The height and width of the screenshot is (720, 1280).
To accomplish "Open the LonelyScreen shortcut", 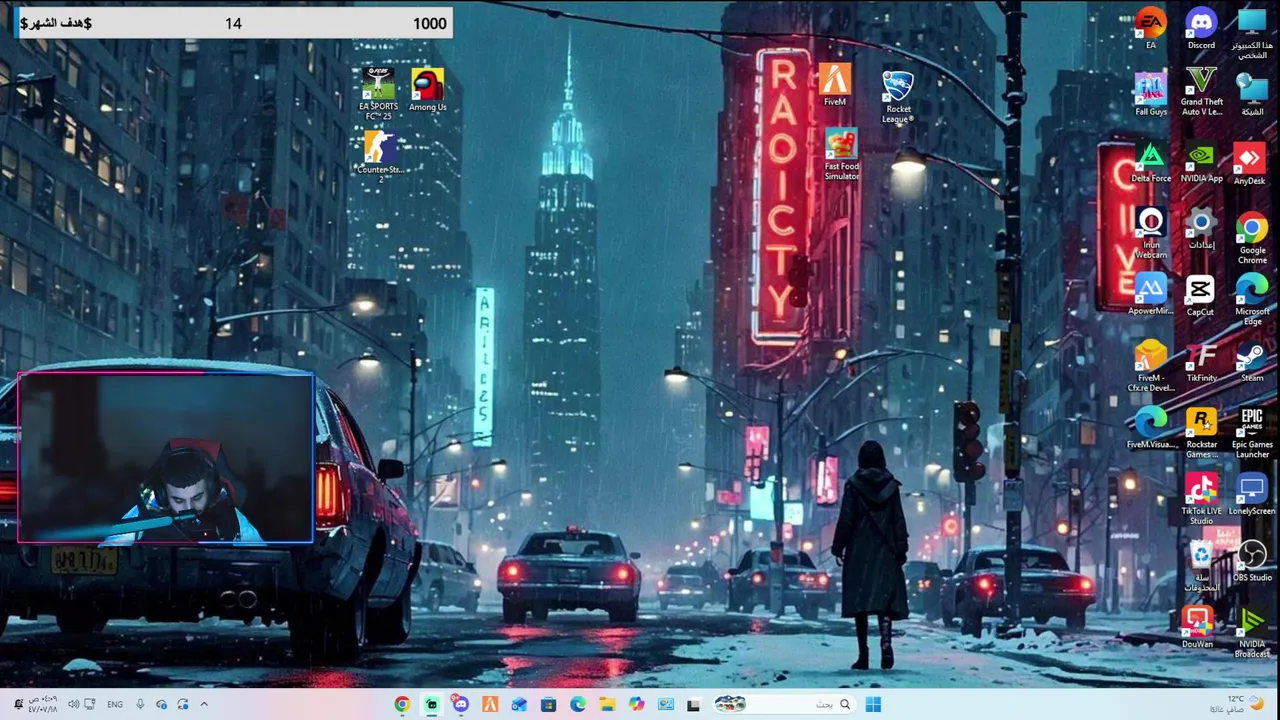I will pyautogui.click(x=1252, y=495).
